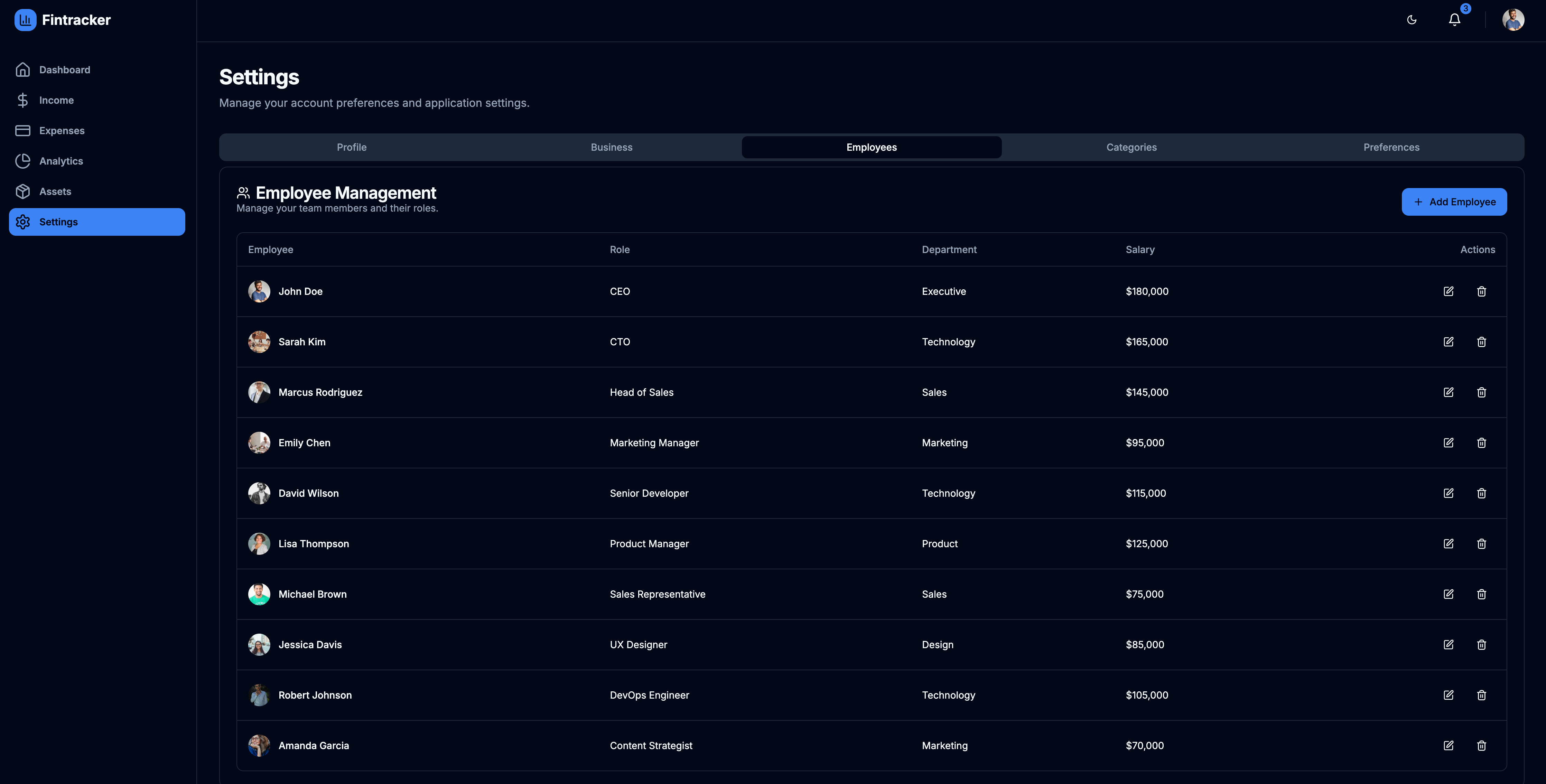Open the Preferences tab
The width and height of the screenshot is (1546, 784).
click(1391, 147)
